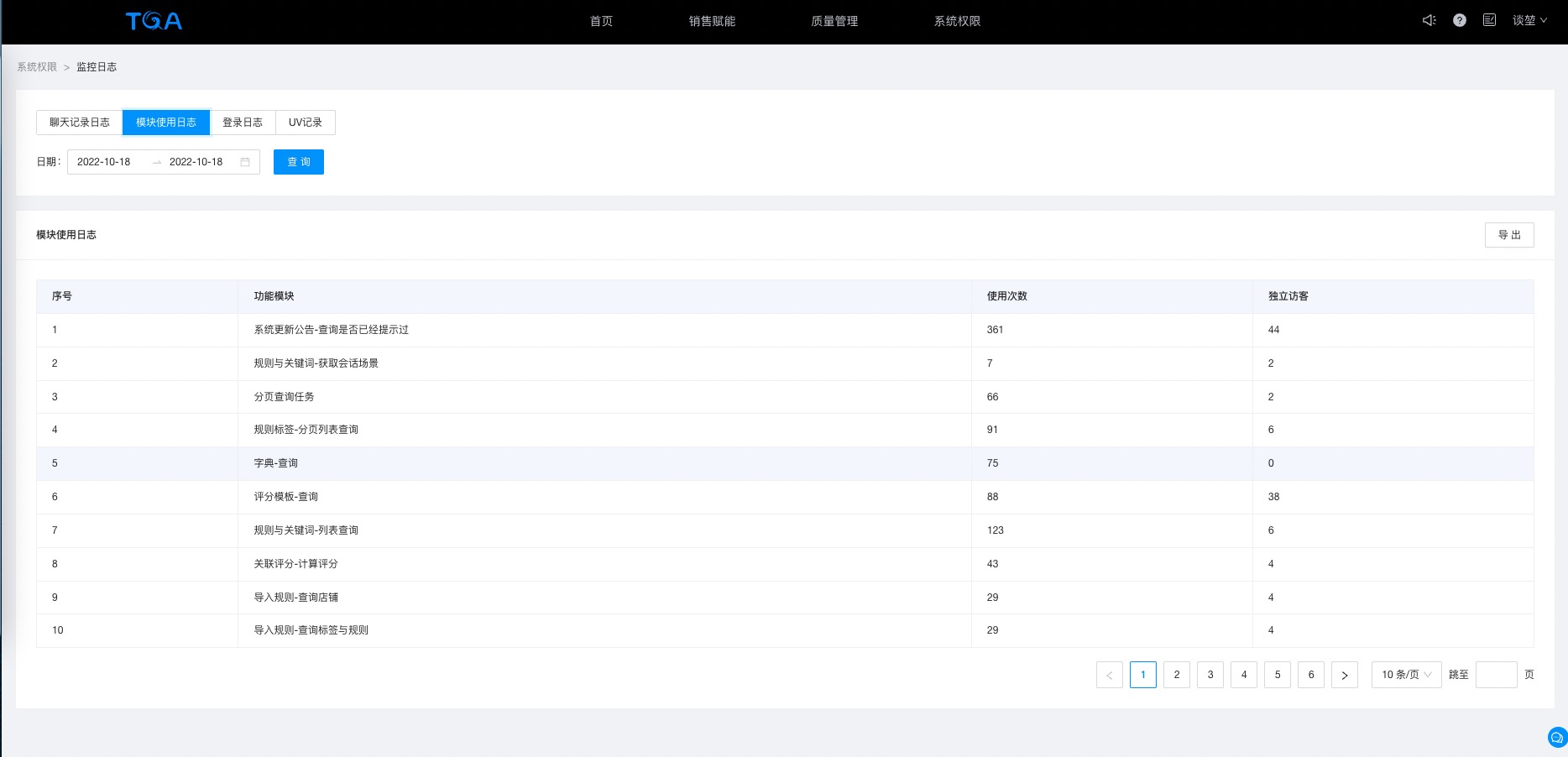Viewport: 1568px width, 757px height.
Task: Select row 导入规则-查询店铺
Action: [785, 598]
